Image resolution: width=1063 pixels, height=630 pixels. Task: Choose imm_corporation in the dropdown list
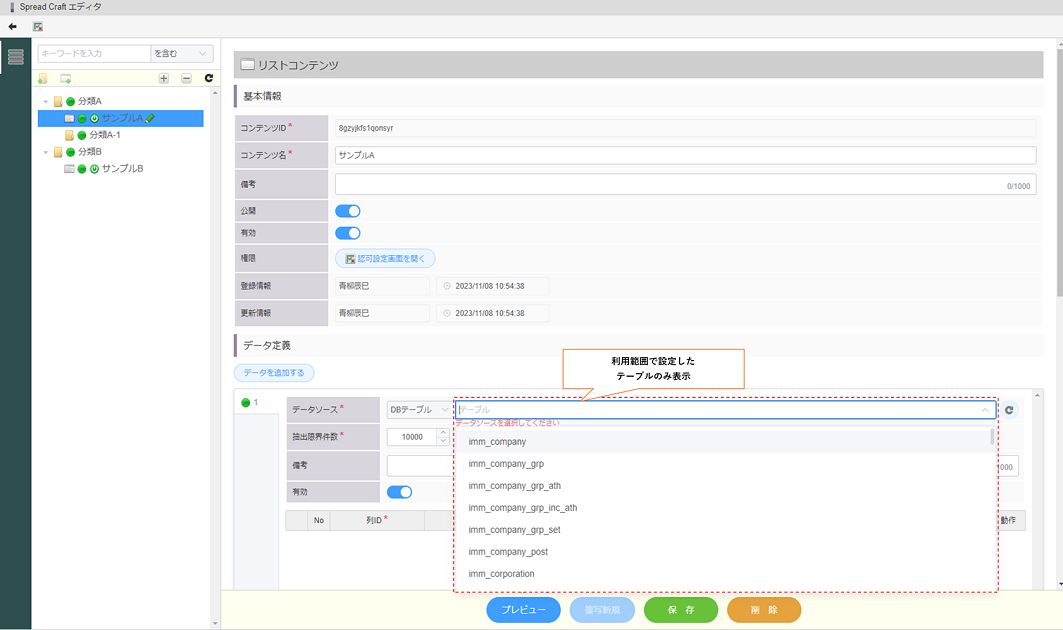[x=501, y=574]
